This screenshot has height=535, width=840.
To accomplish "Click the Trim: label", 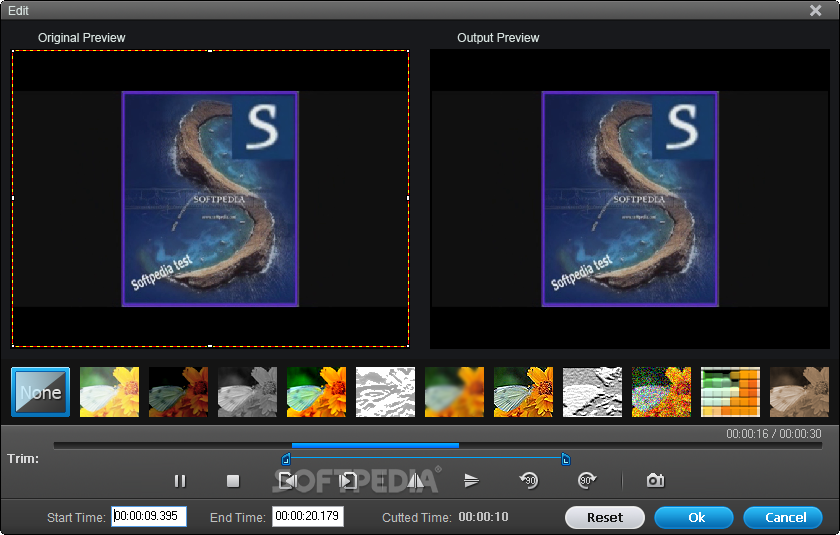I will pyautogui.click(x=23, y=458).
